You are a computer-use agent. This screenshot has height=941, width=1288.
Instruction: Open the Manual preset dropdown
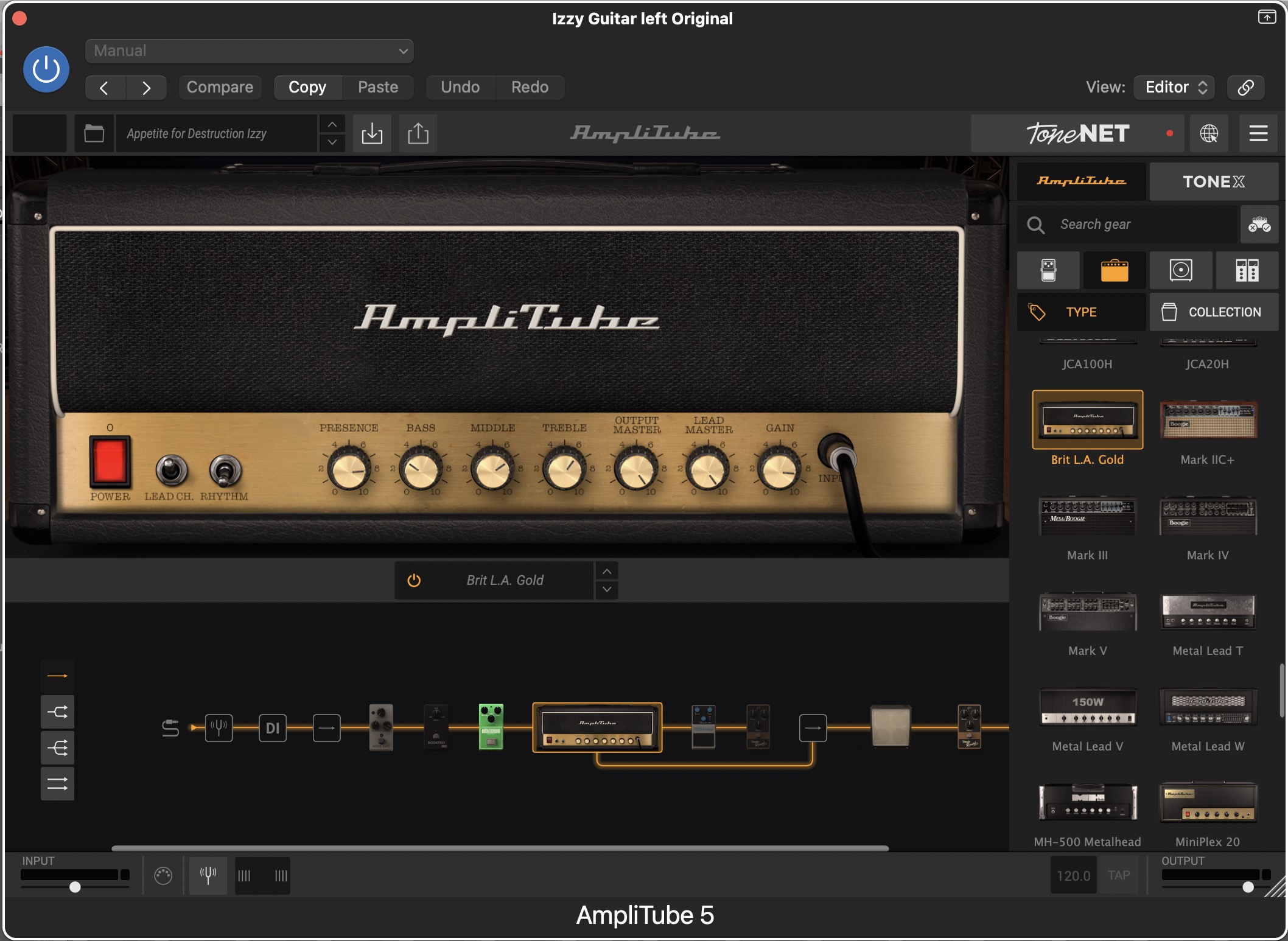250,51
